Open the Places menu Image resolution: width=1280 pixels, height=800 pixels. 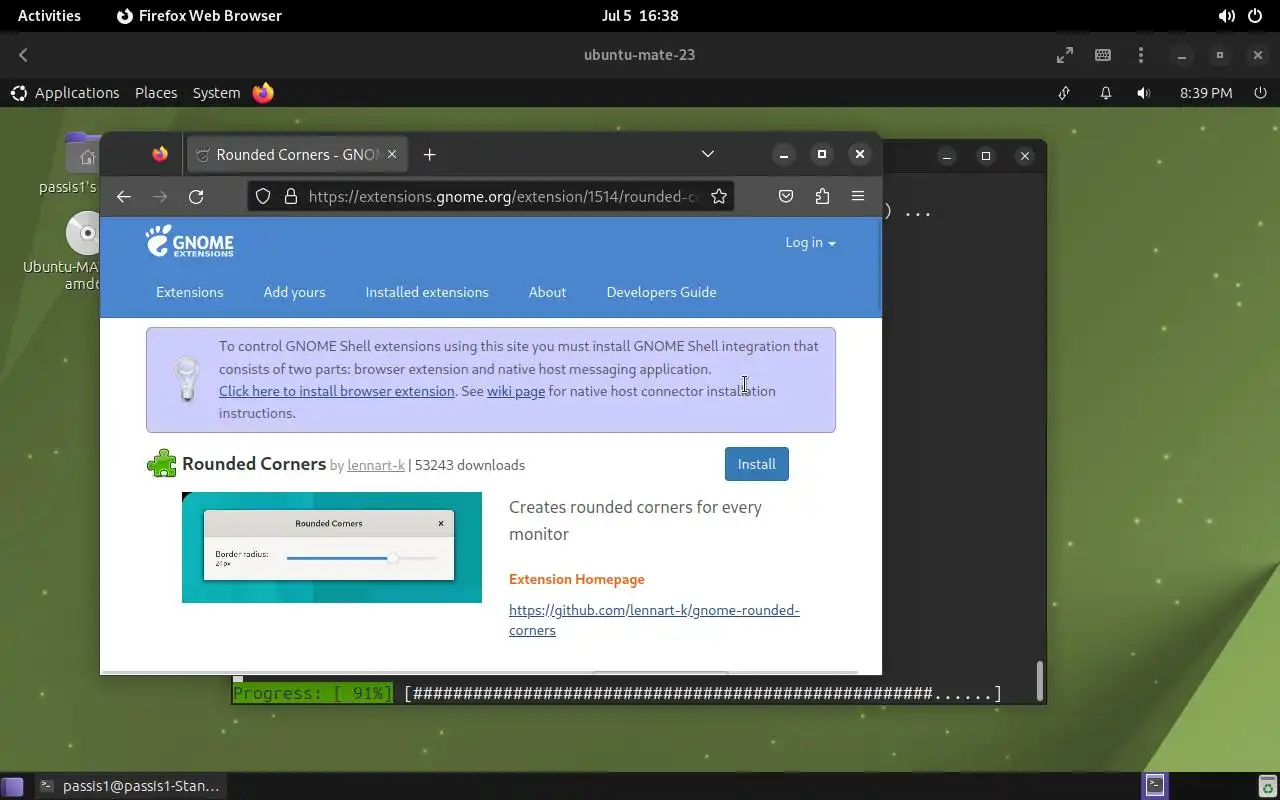(156, 93)
